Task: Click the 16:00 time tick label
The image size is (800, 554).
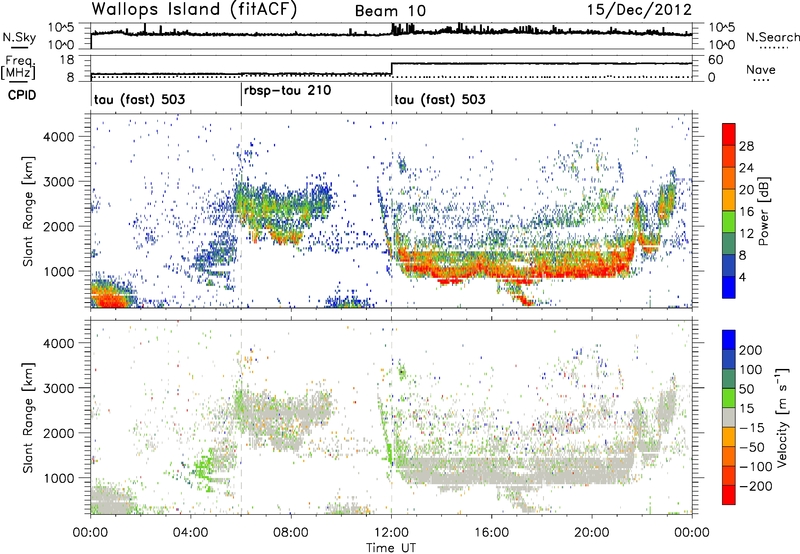Action: [491, 533]
